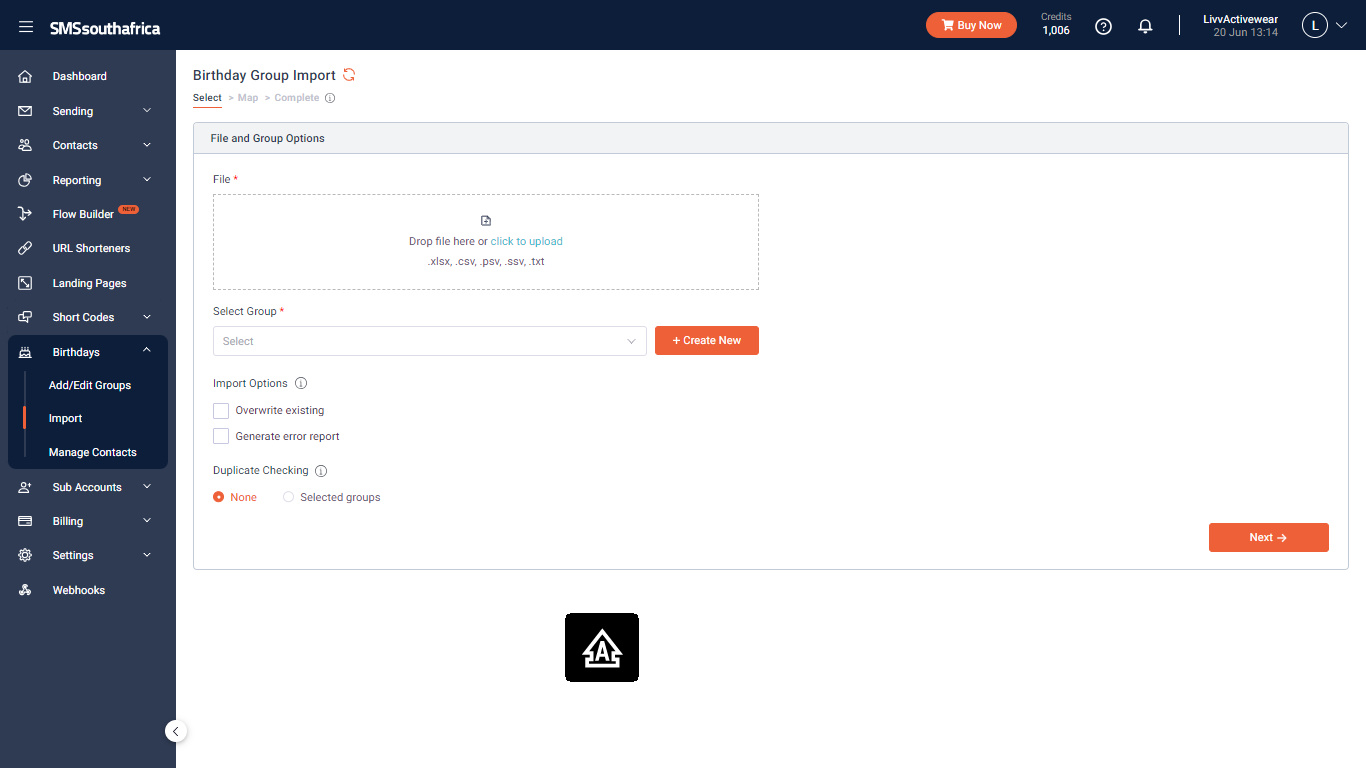The height and width of the screenshot is (768, 1366).
Task: Click the help question mark icon
Action: [1104, 27]
